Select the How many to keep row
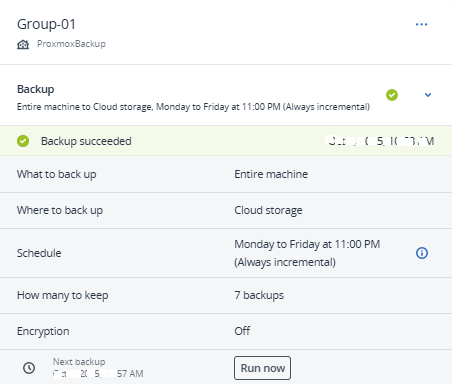The height and width of the screenshot is (384, 452). coord(226,295)
